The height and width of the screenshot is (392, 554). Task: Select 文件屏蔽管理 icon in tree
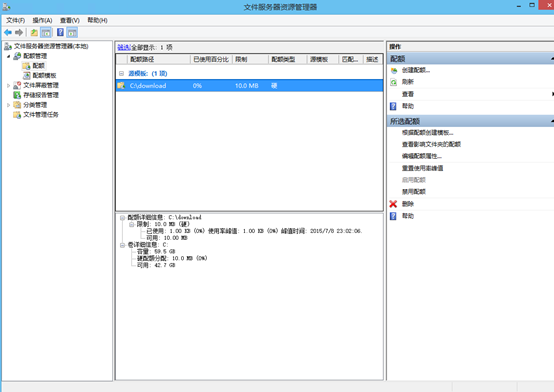click(x=17, y=85)
